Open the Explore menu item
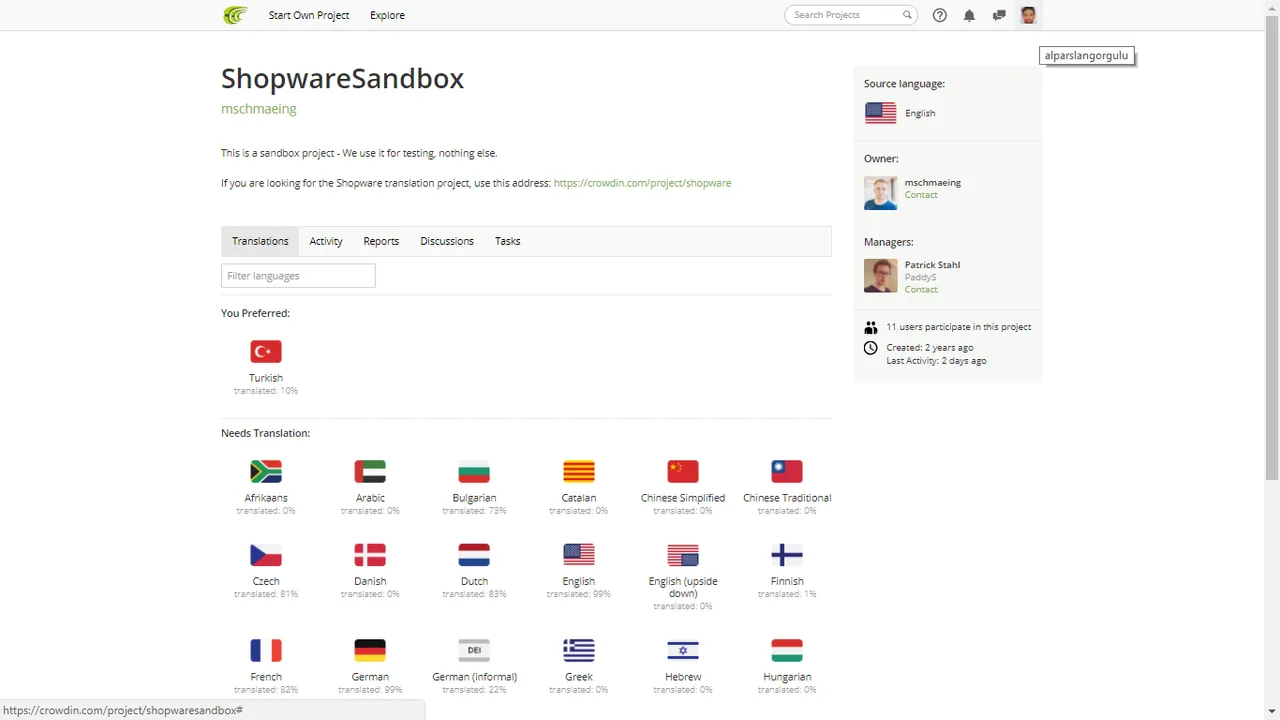Image resolution: width=1280 pixels, height=720 pixels. pos(387,15)
